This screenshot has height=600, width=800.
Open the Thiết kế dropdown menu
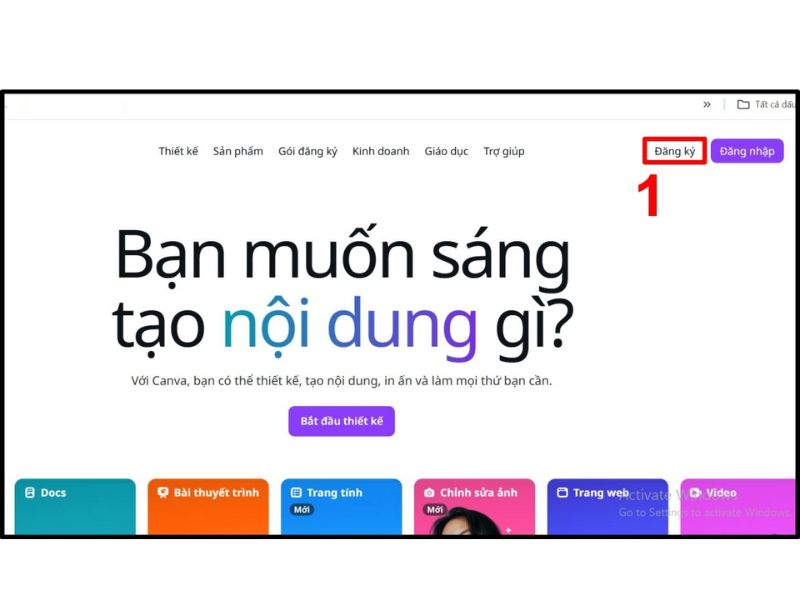[178, 151]
